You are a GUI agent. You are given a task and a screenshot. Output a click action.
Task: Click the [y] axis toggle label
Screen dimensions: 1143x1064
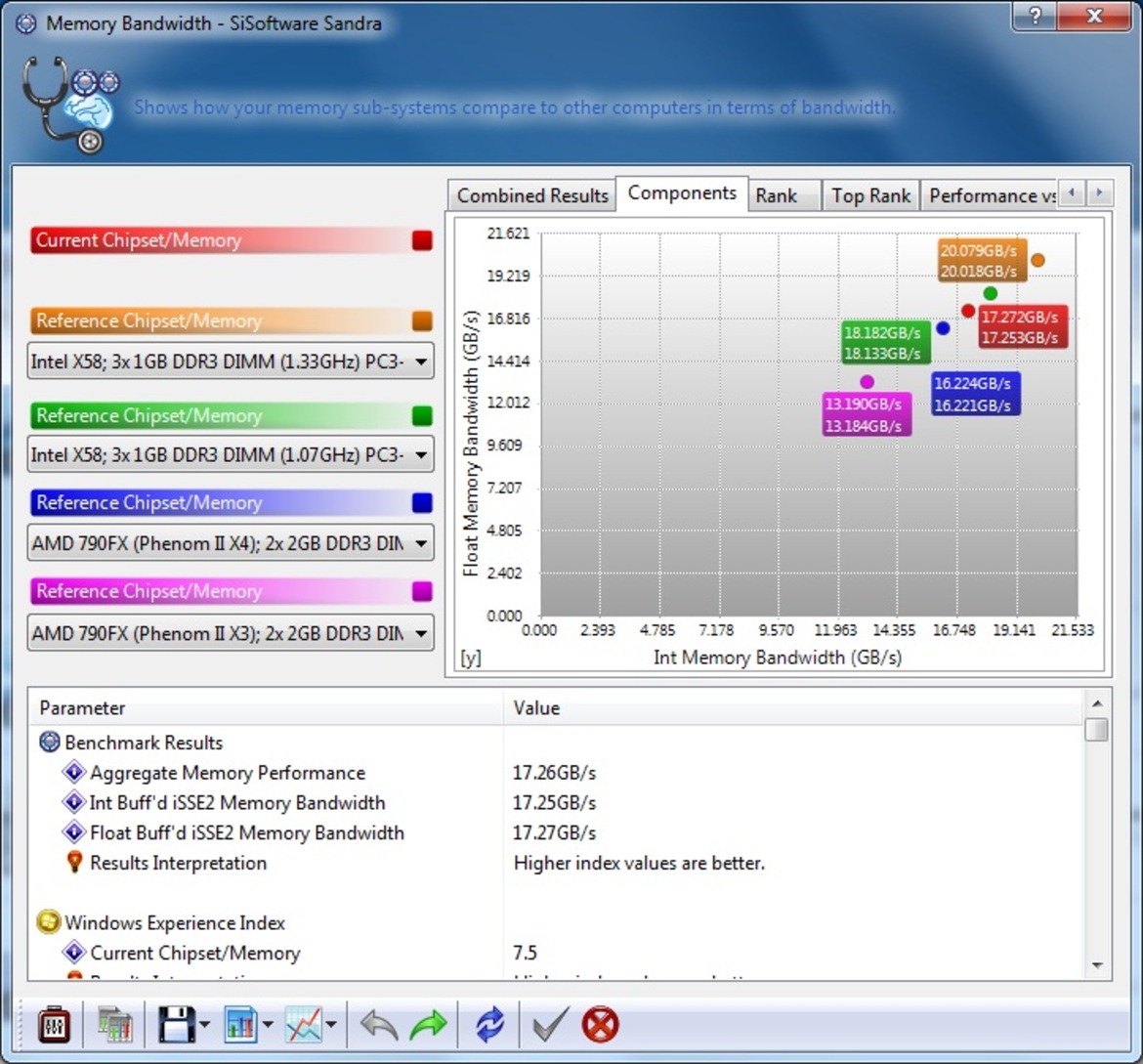(470, 658)
